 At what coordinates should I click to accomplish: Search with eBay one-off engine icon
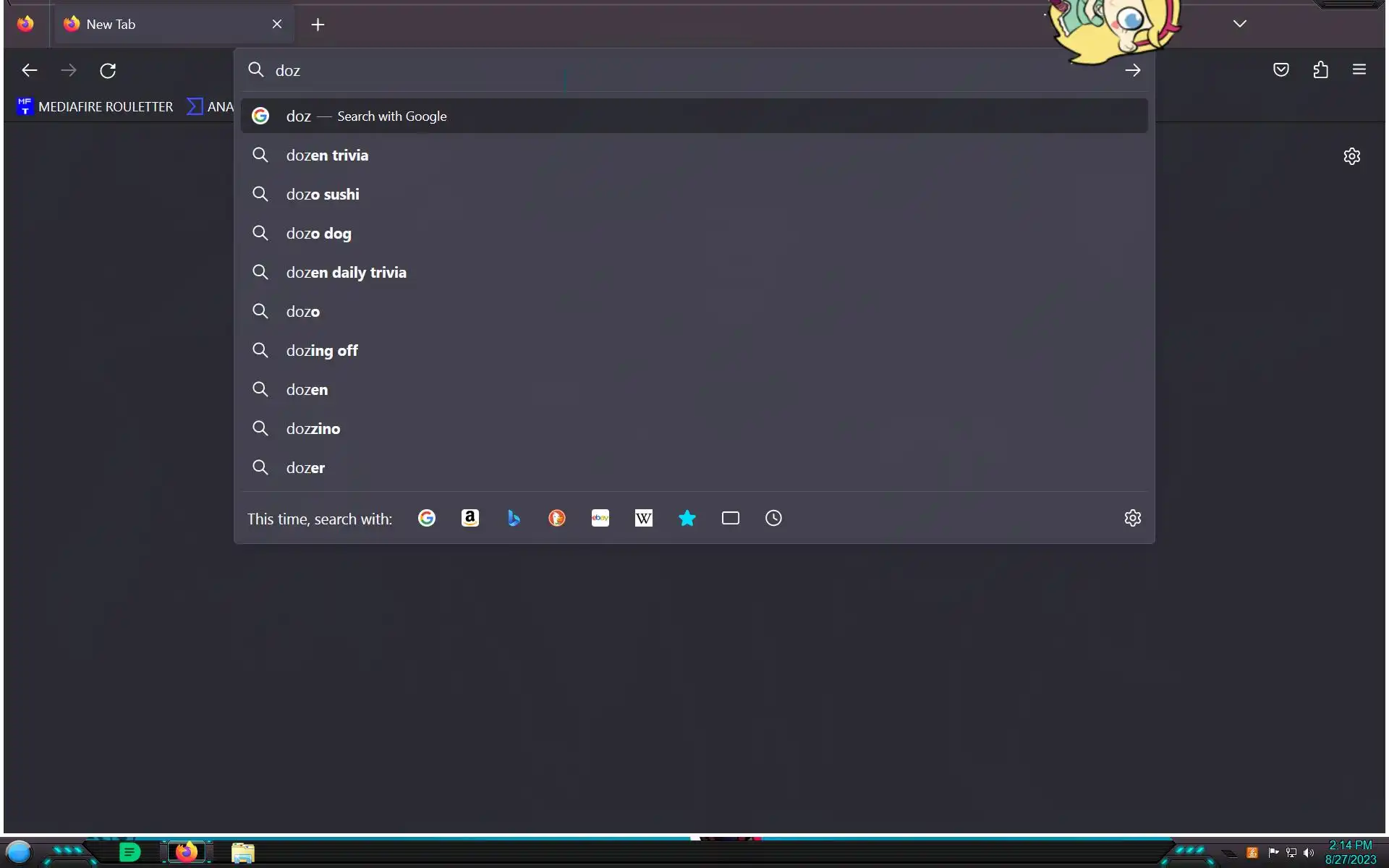600,518
